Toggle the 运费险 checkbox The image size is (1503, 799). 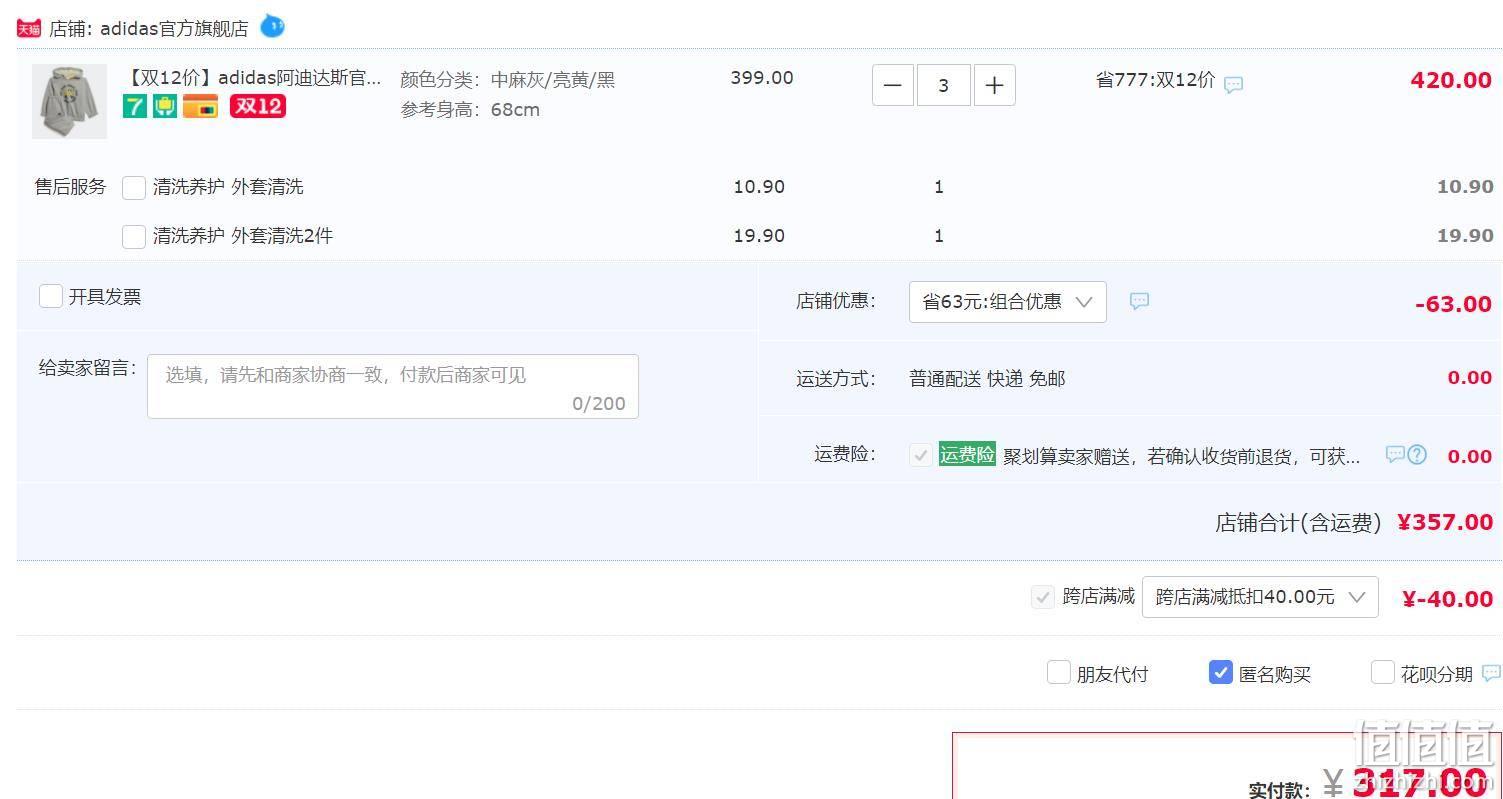click(x=921, y=455)
